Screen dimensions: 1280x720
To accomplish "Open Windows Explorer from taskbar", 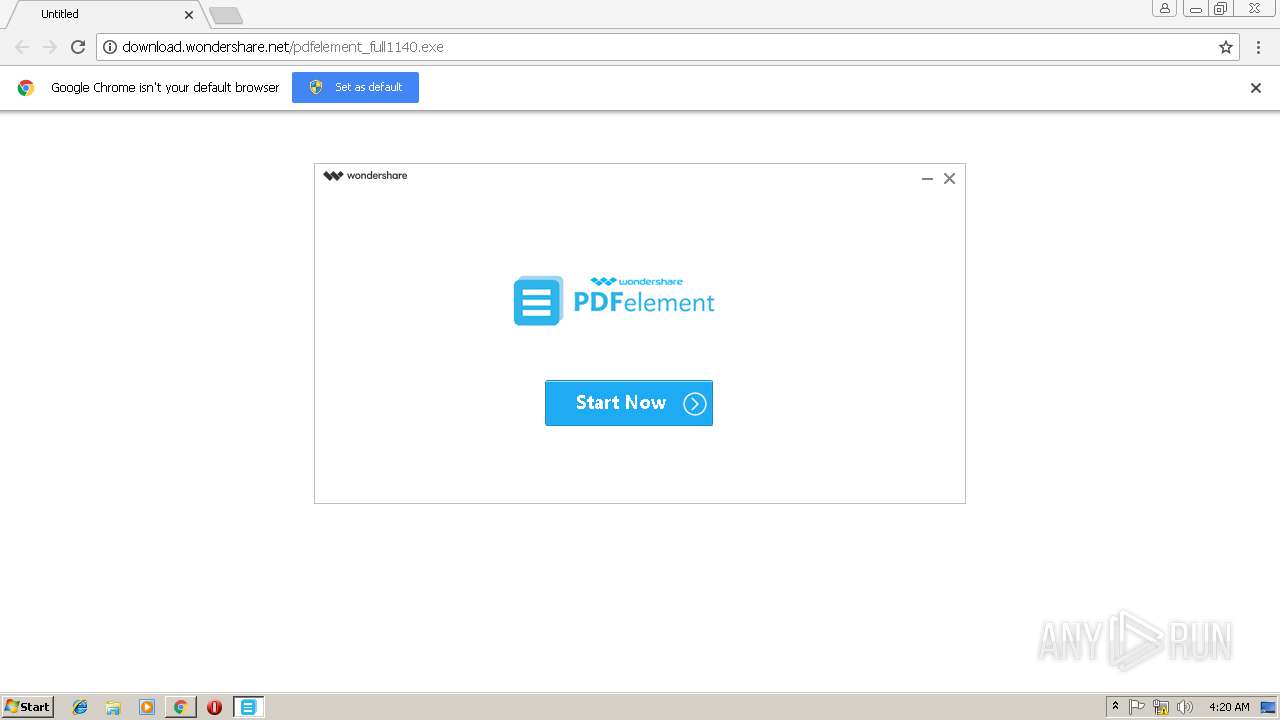I will pyautogui.click(x=113, y=707).
